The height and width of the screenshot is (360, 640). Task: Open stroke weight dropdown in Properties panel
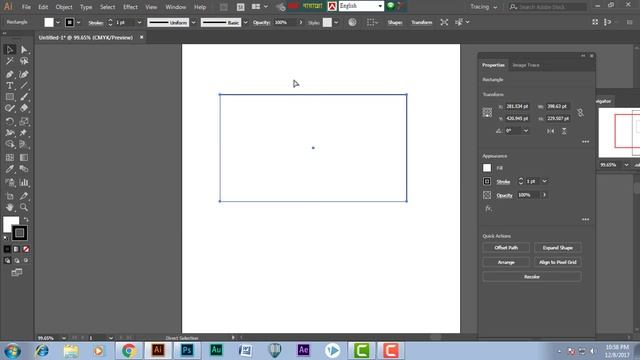point(544,181)
